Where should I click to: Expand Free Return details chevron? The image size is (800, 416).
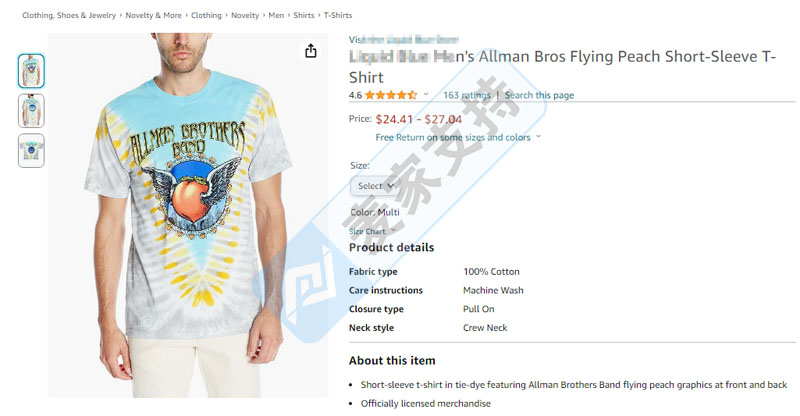click(x=538, y=137)
